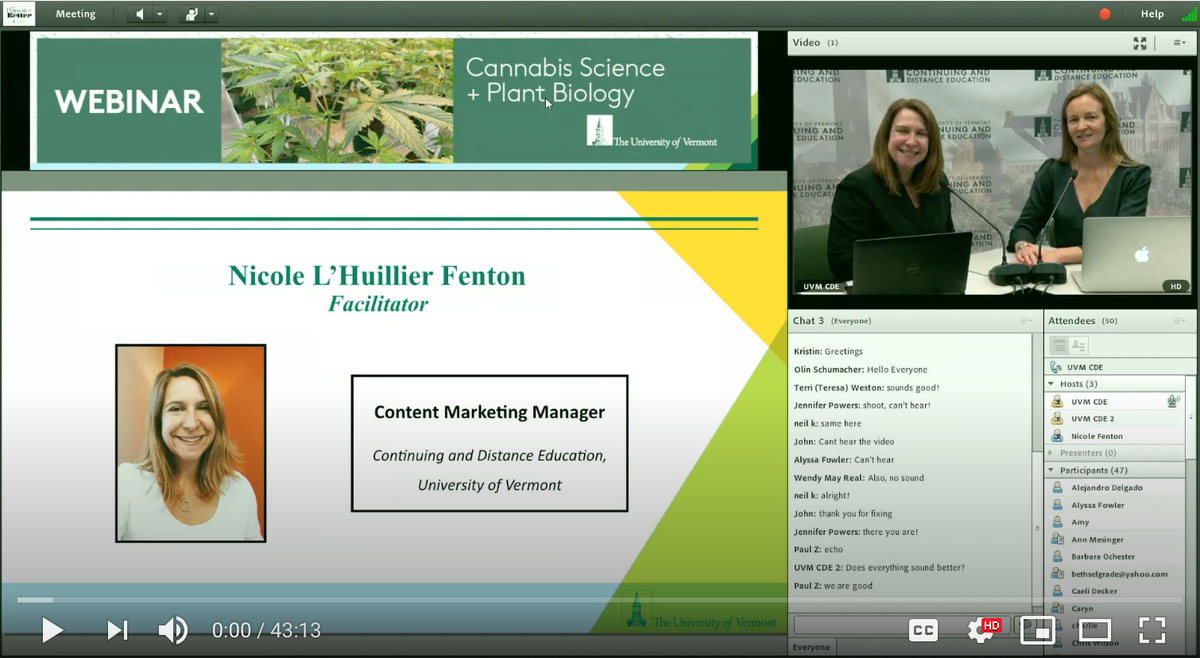Skip to the next video
Screen dimensions: 1200x658
coord(117,629)
